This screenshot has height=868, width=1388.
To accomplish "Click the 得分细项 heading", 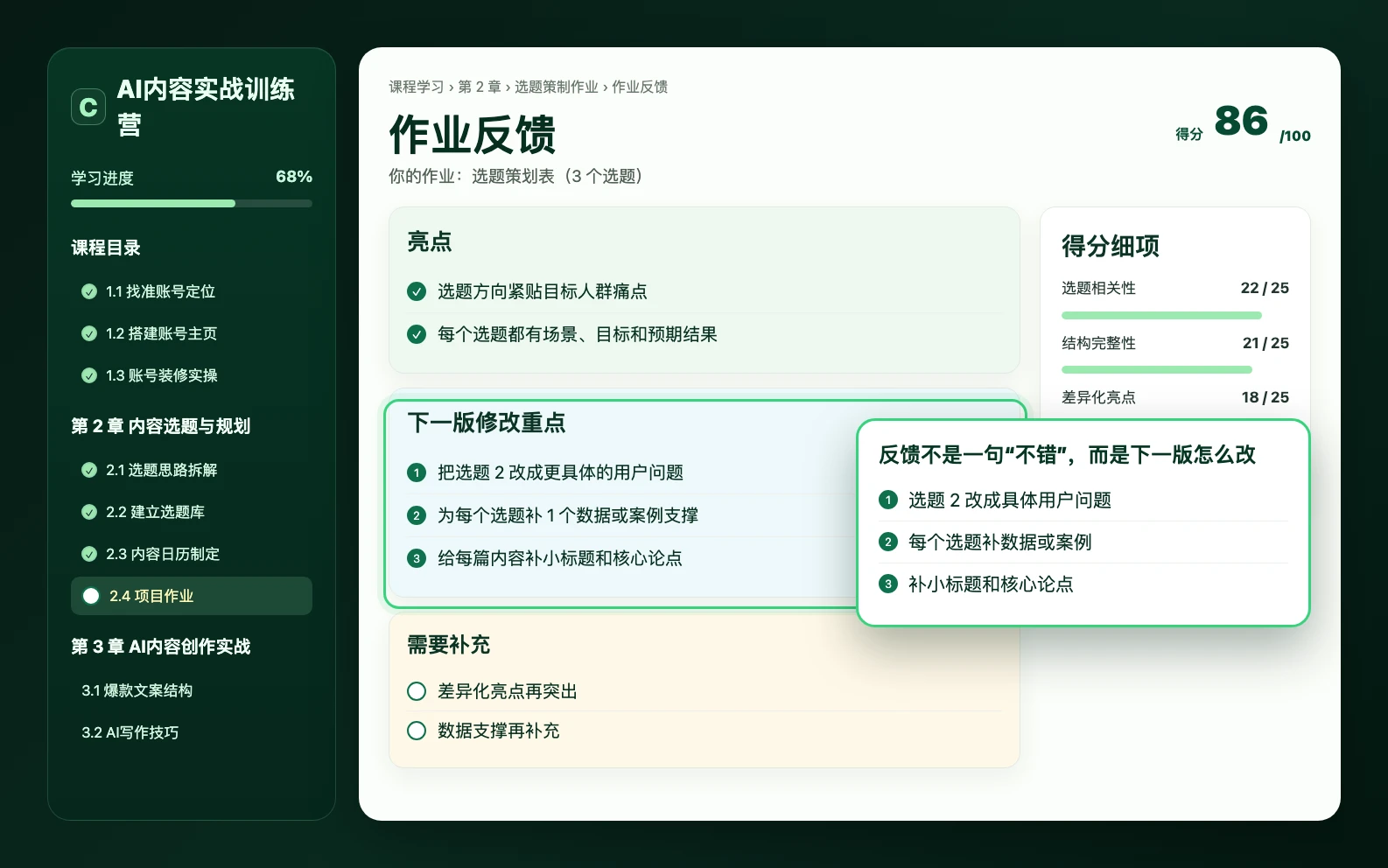I will 1111,246.
